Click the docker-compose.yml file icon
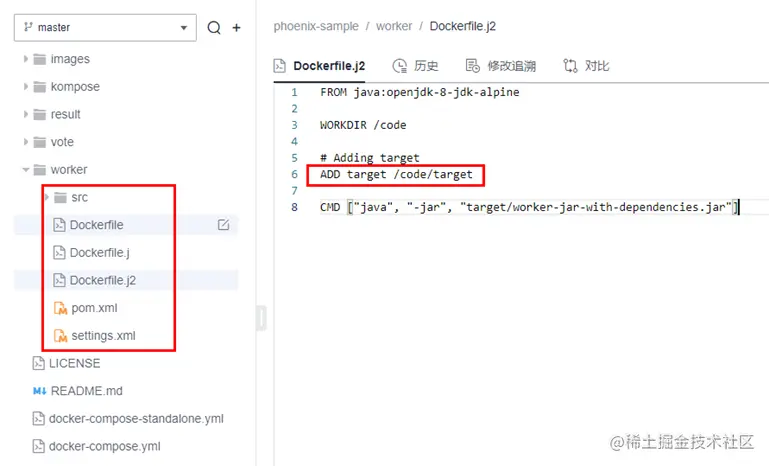 tap(38, 446)
